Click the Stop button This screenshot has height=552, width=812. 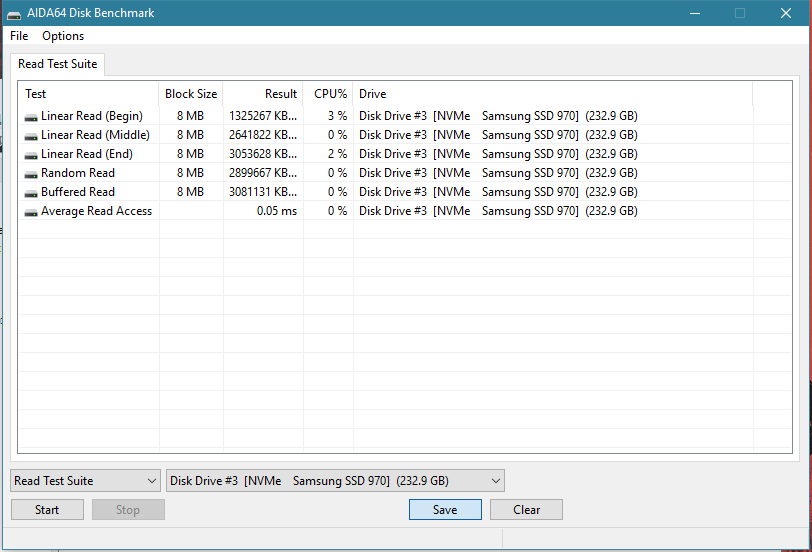tap(128, 510)
